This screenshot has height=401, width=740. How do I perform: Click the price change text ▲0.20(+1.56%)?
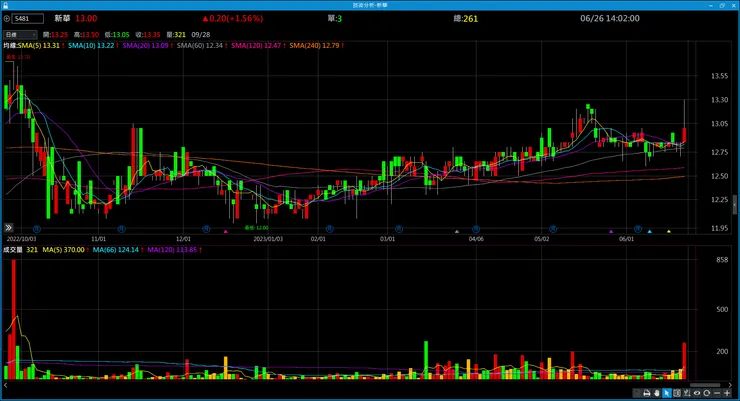point(232,18)
